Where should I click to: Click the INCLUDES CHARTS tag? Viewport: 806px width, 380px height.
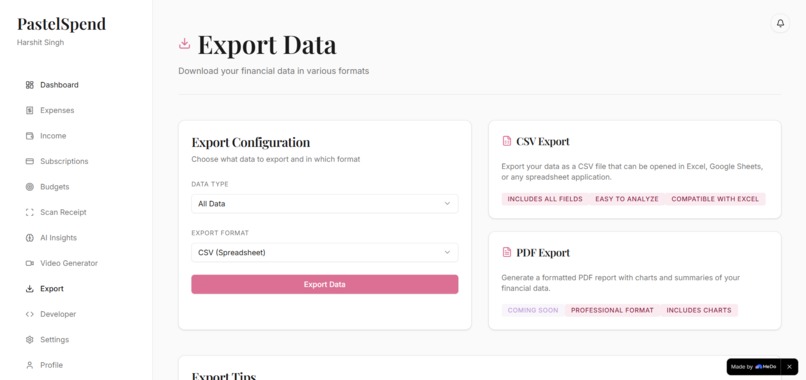[x=699, y=310]
